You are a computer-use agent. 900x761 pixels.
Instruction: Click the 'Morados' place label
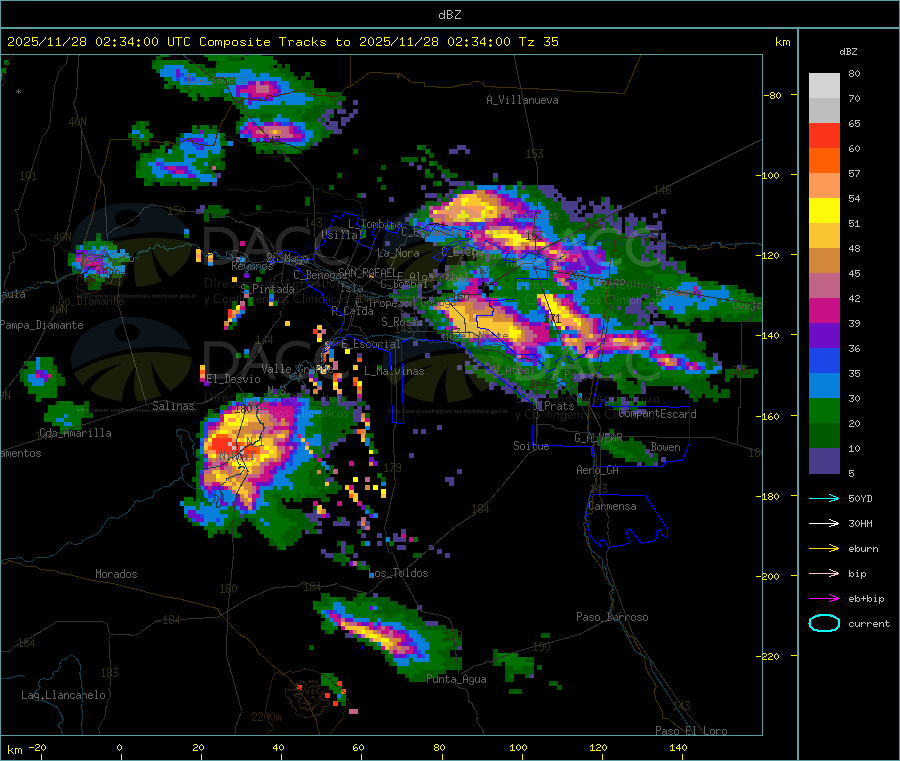(116, 574)
